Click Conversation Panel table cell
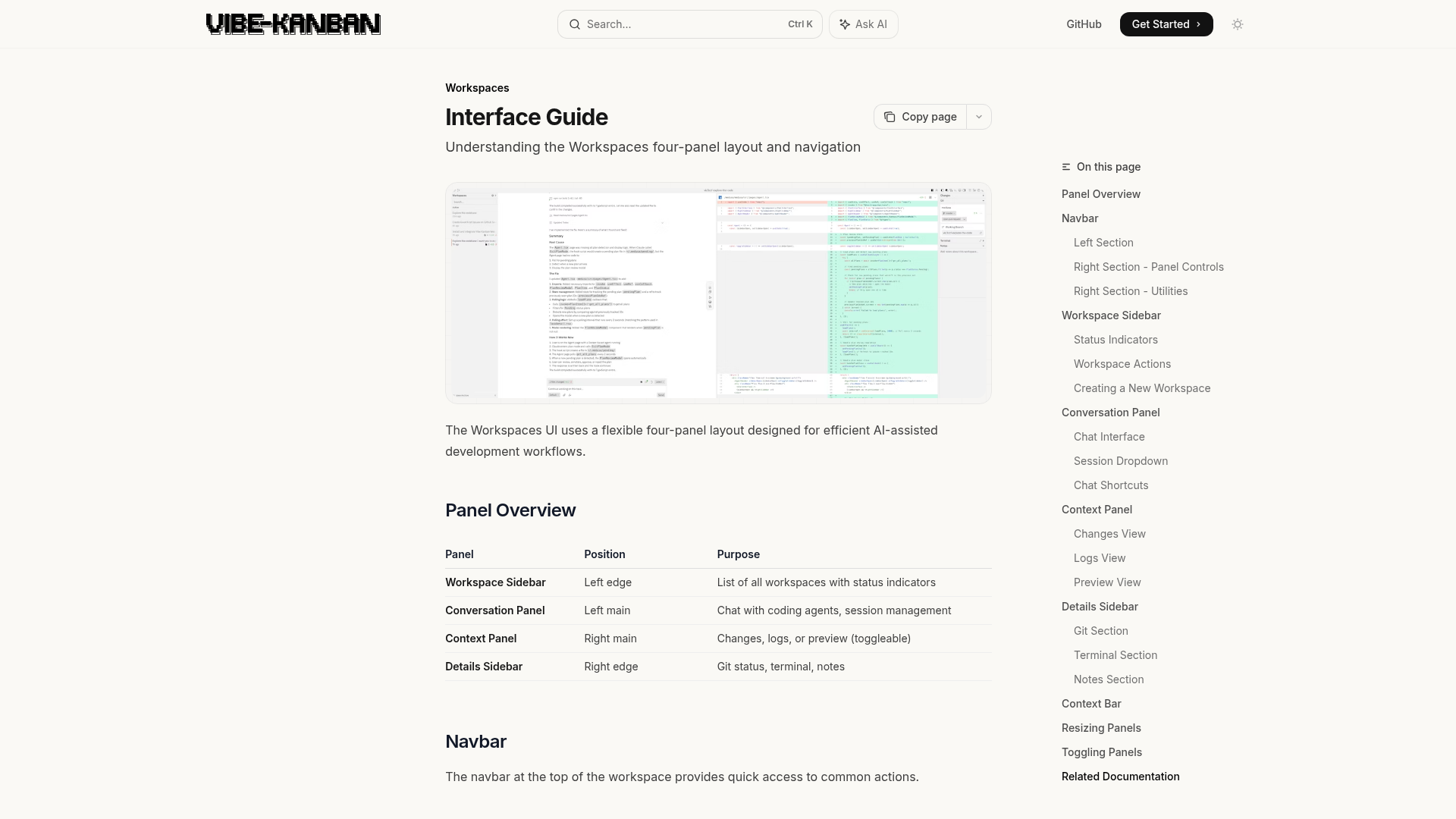The image size is (1456, 819). pos(494,610)
